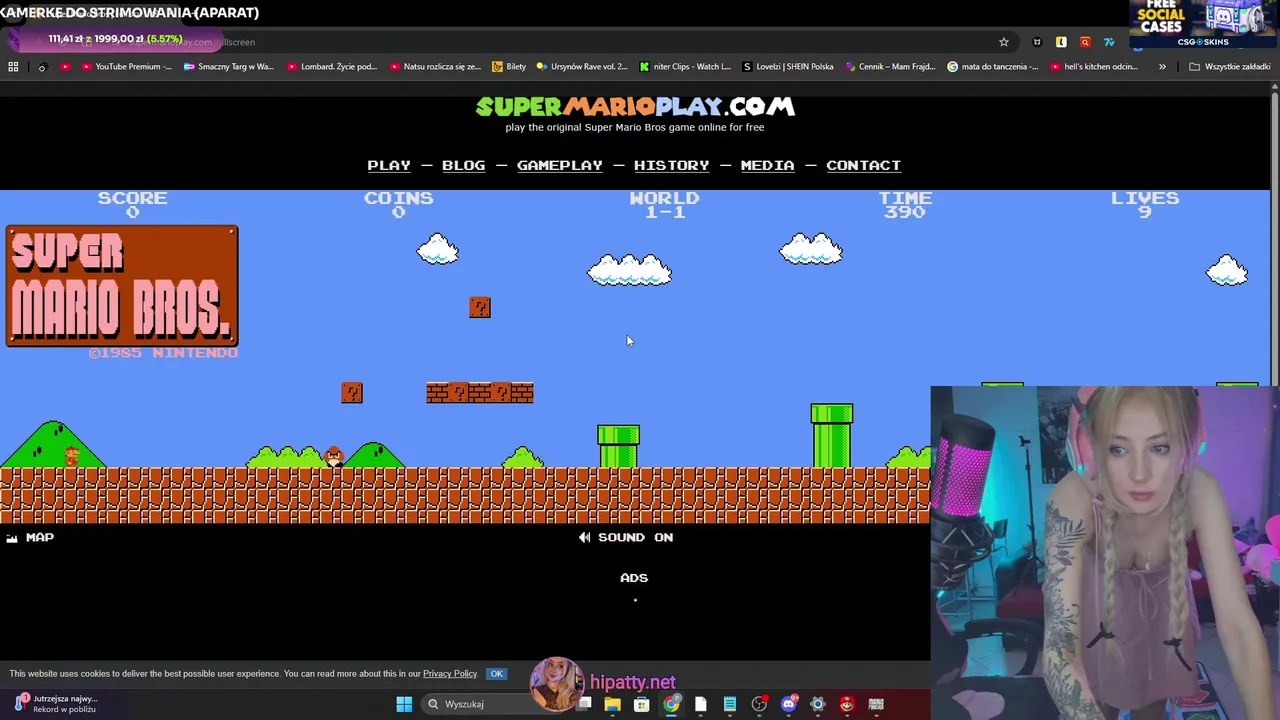
Task: Click the Super Mario Bros. title sign
Action: (x=122, y=286)
